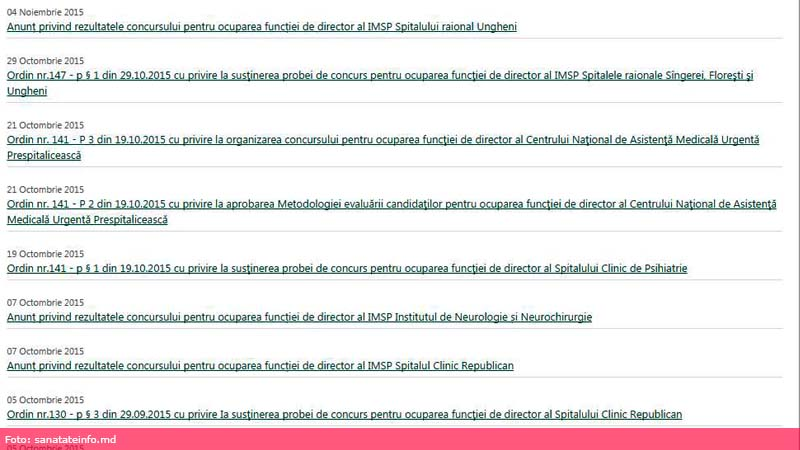
Task: Open Ordin nr.141 Spitalul Clinic de Psihiatrie link
Action: [347, 268]
